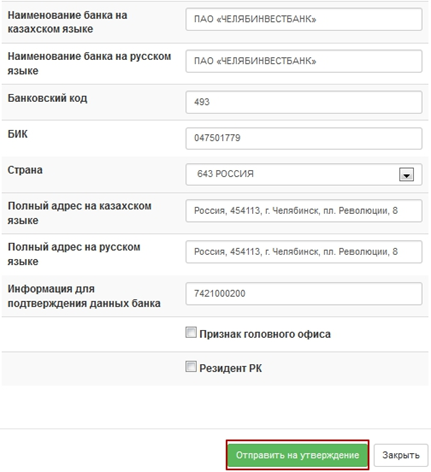Viewport: 431px width, 472px height.
Task: Click the Резидент РК label text
Action: point(231,368)
